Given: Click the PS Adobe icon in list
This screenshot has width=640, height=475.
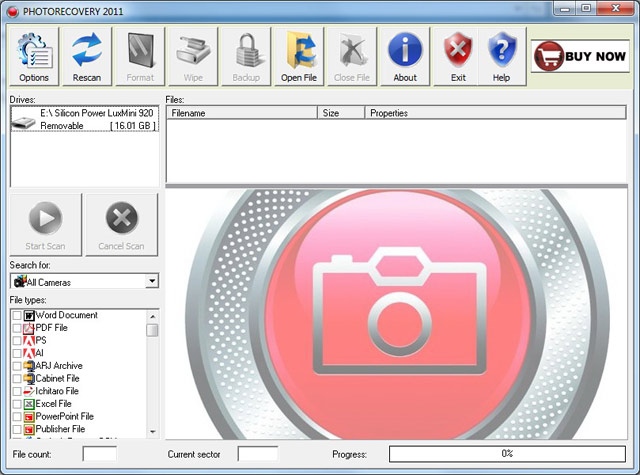Looking at the screenshot, I should pyautogui.click(x=29, y=341).
